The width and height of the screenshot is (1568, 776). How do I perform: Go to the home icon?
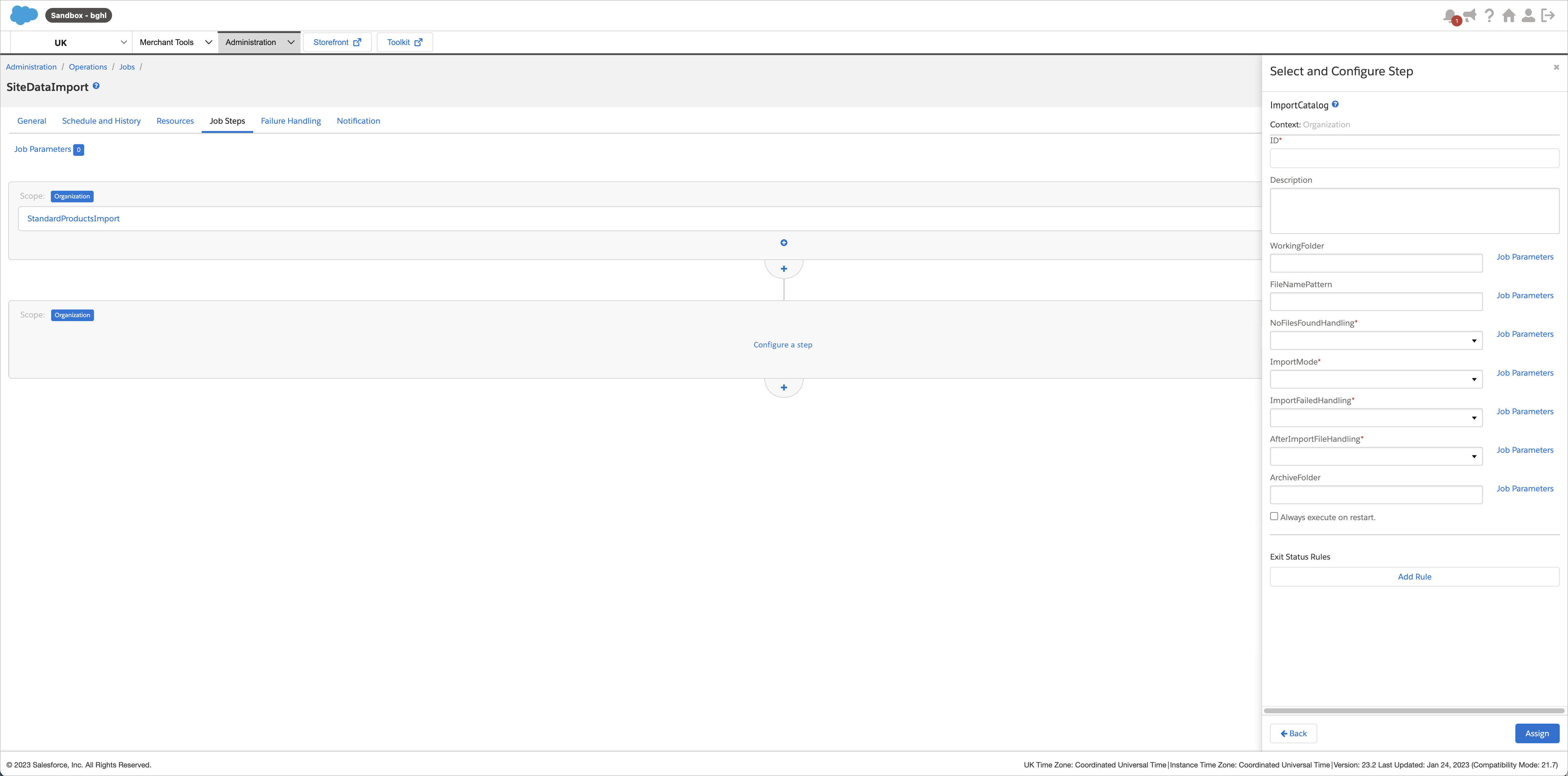[1509, 15]
